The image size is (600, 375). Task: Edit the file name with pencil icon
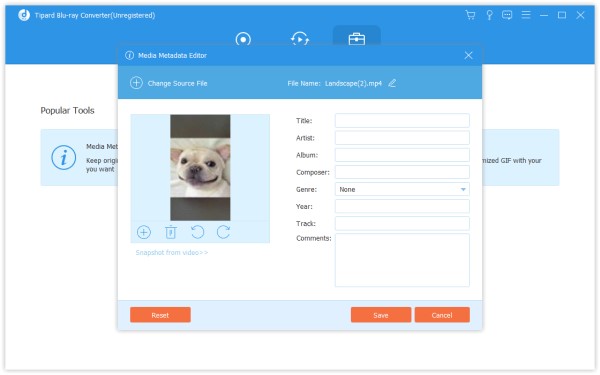click(392, 83)
